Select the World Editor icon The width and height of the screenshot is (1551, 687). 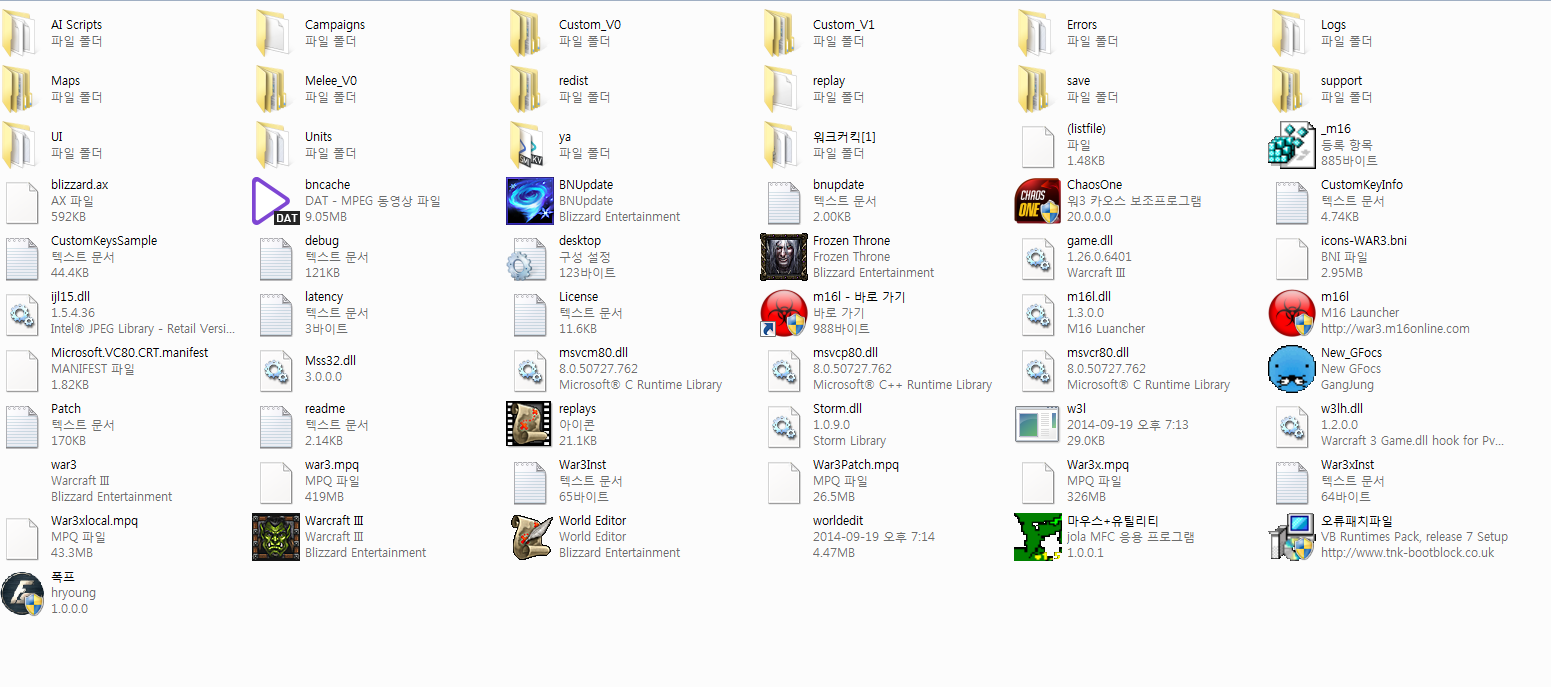point(530,537)
